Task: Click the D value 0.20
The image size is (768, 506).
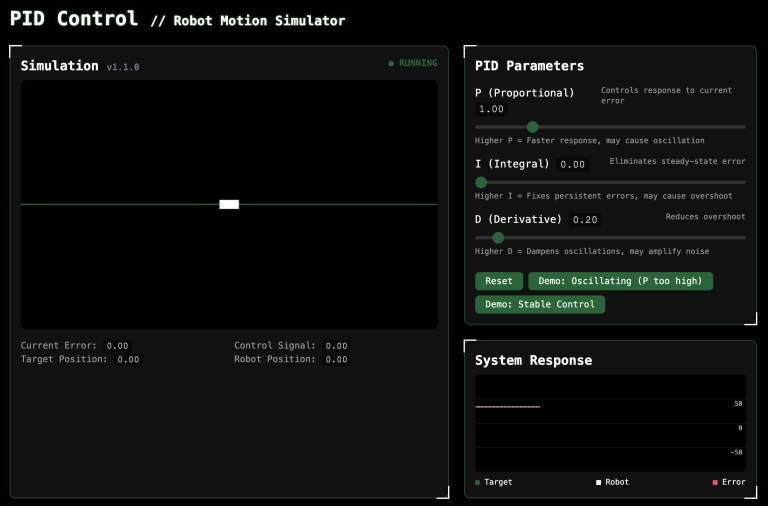Action: 585,219
